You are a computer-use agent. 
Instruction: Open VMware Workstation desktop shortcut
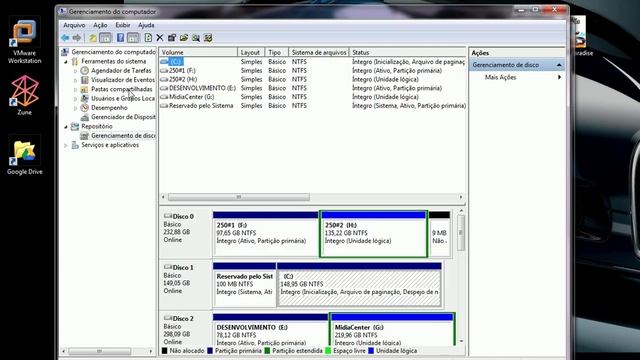click(24, 40)
